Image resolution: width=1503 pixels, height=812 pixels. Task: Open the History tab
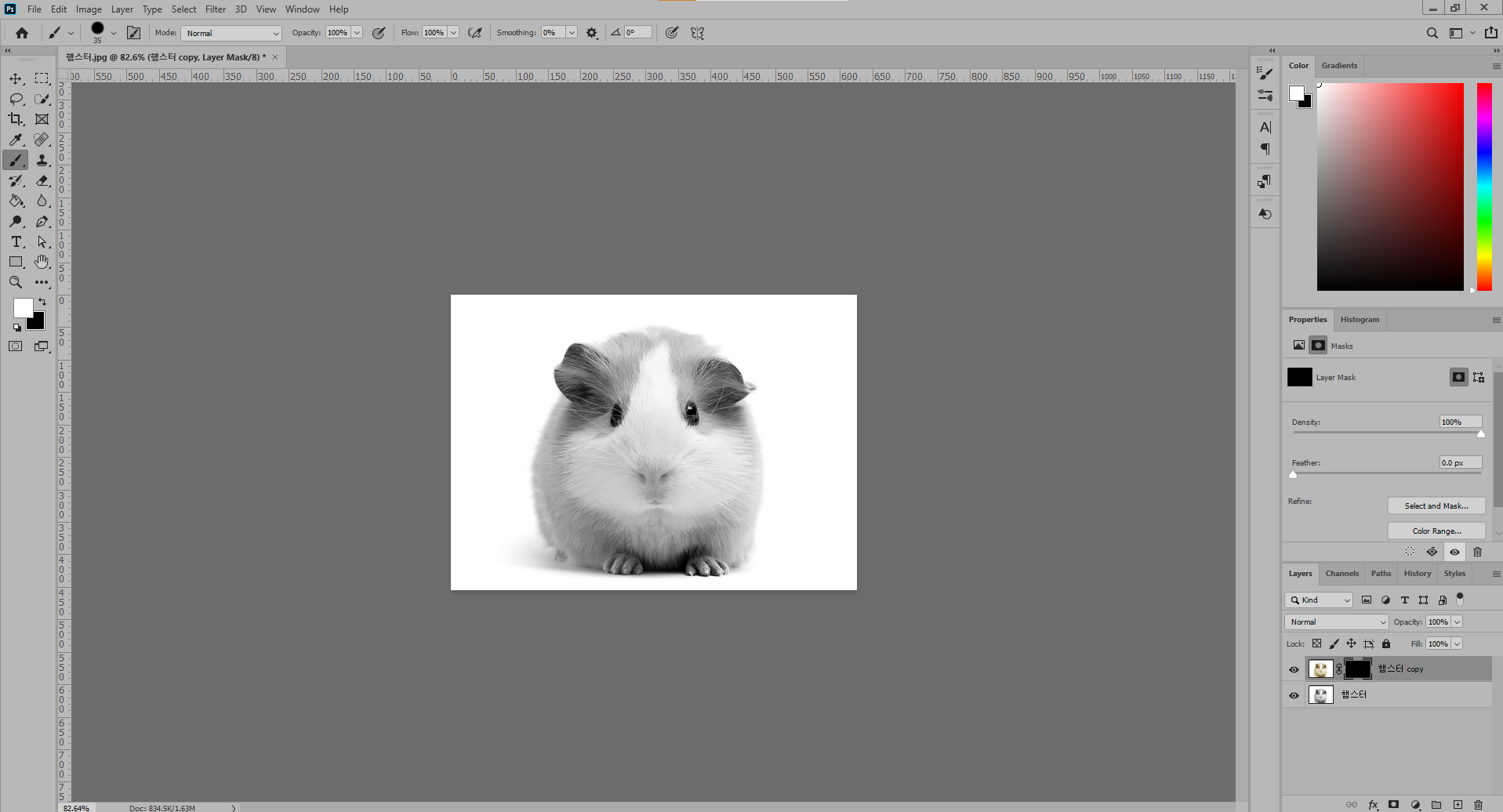(x=1417, y=574)
